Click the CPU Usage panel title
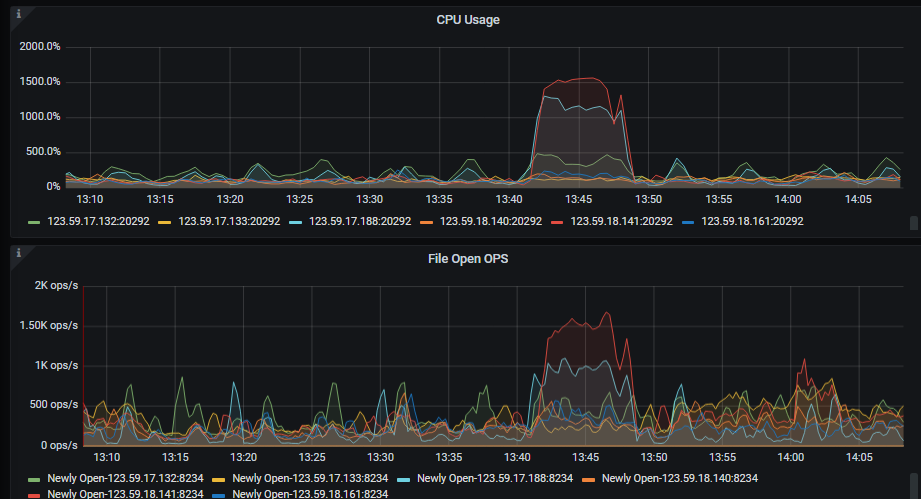The width and height of the screenshot is (921, 499). coord(468,20)
